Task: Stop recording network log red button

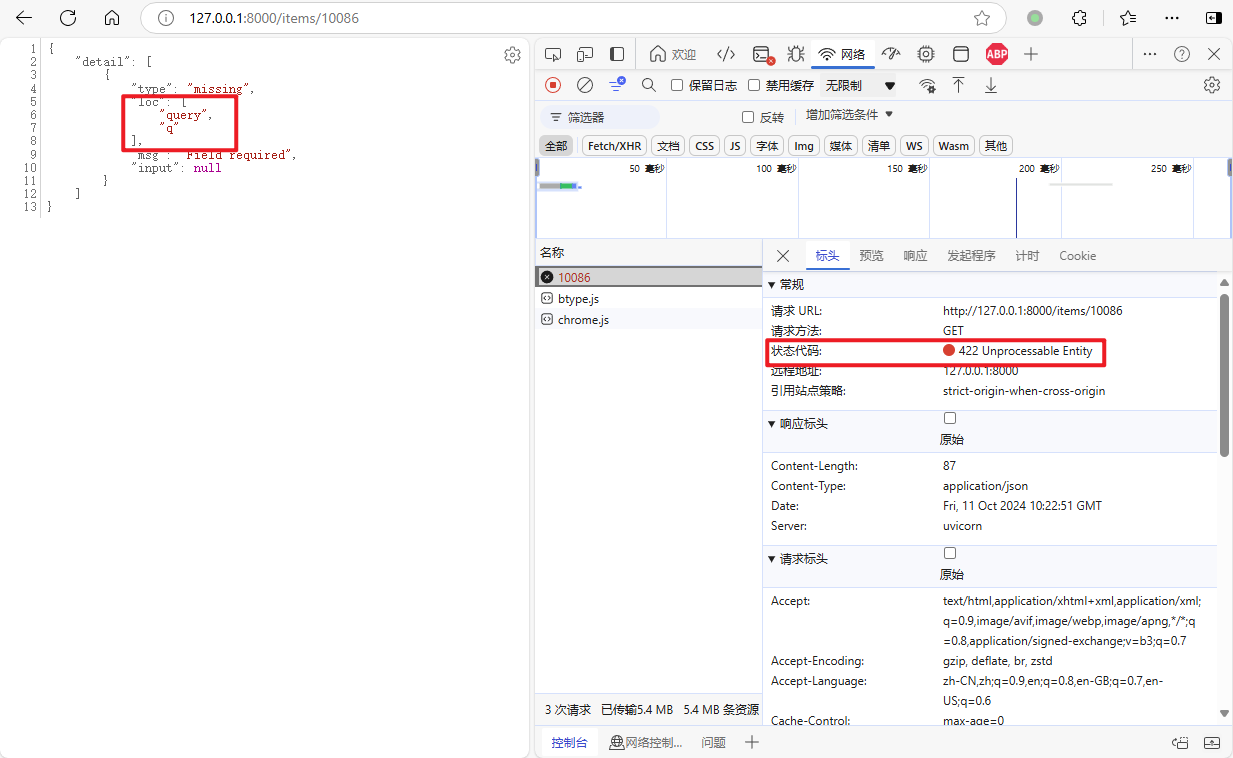Action: [x=553, y=85]
